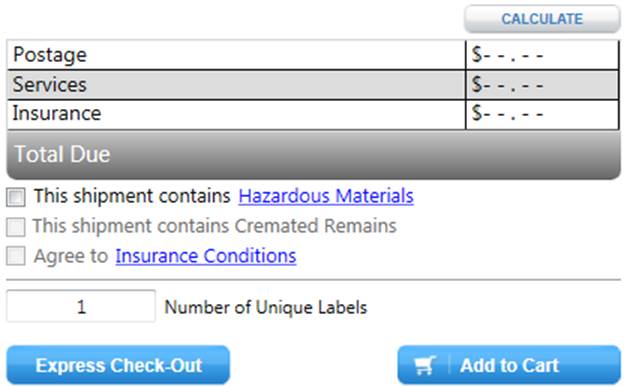Open the Insurance Conditions link
627x387 pixels.
coord(206,256)
